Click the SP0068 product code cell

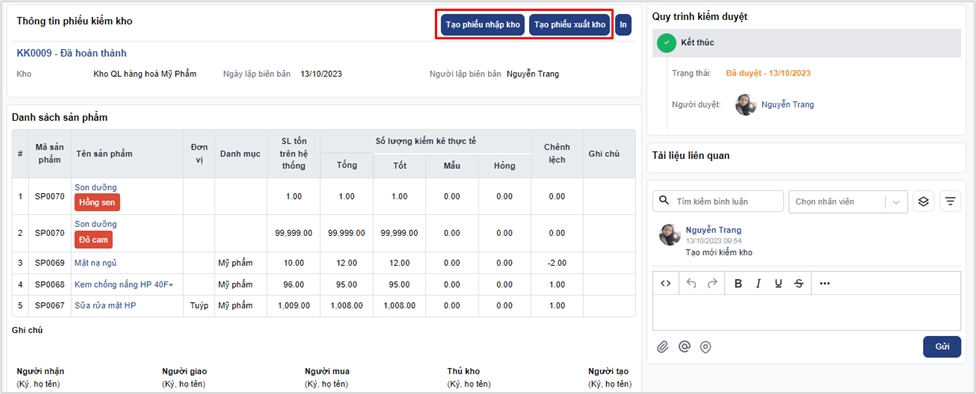[50, 284]
